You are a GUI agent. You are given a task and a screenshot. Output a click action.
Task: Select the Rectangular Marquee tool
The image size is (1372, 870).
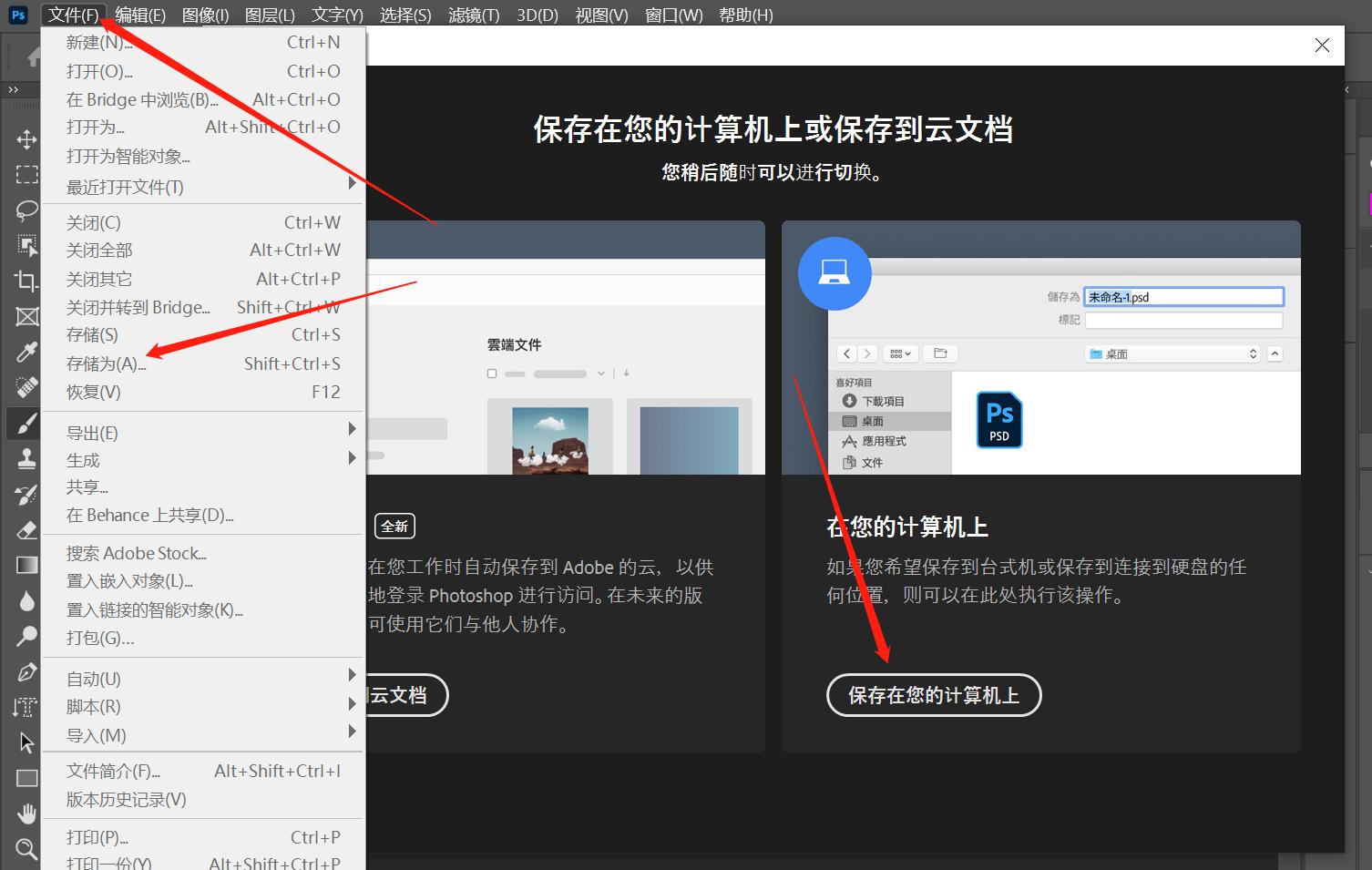[26, 174]
